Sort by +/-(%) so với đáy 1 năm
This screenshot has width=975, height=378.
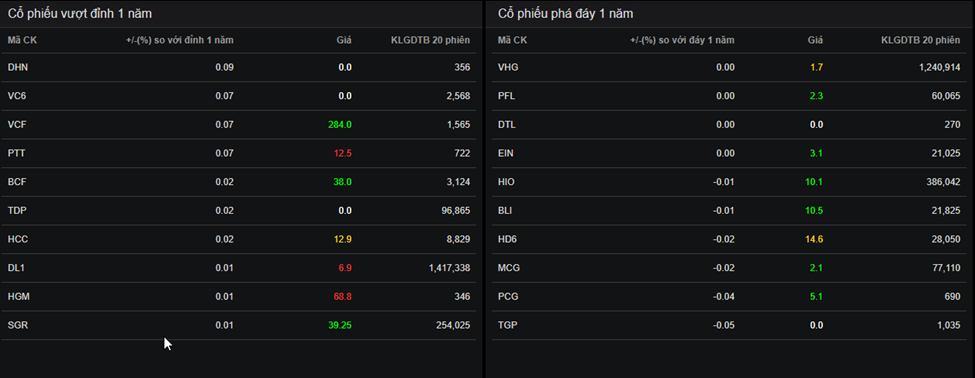coord(682,40)
